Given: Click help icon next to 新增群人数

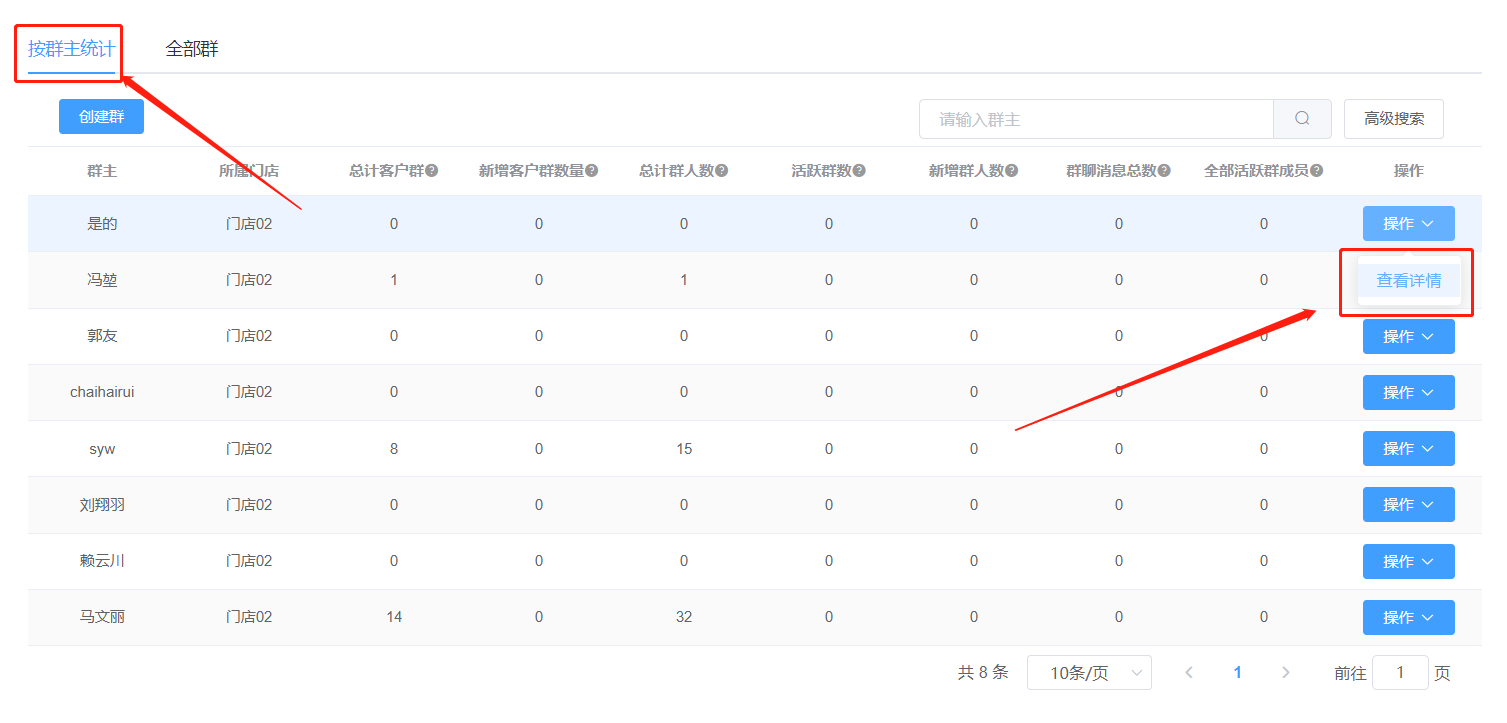Looking at the screenshot, I should [x=1012, y=171].
